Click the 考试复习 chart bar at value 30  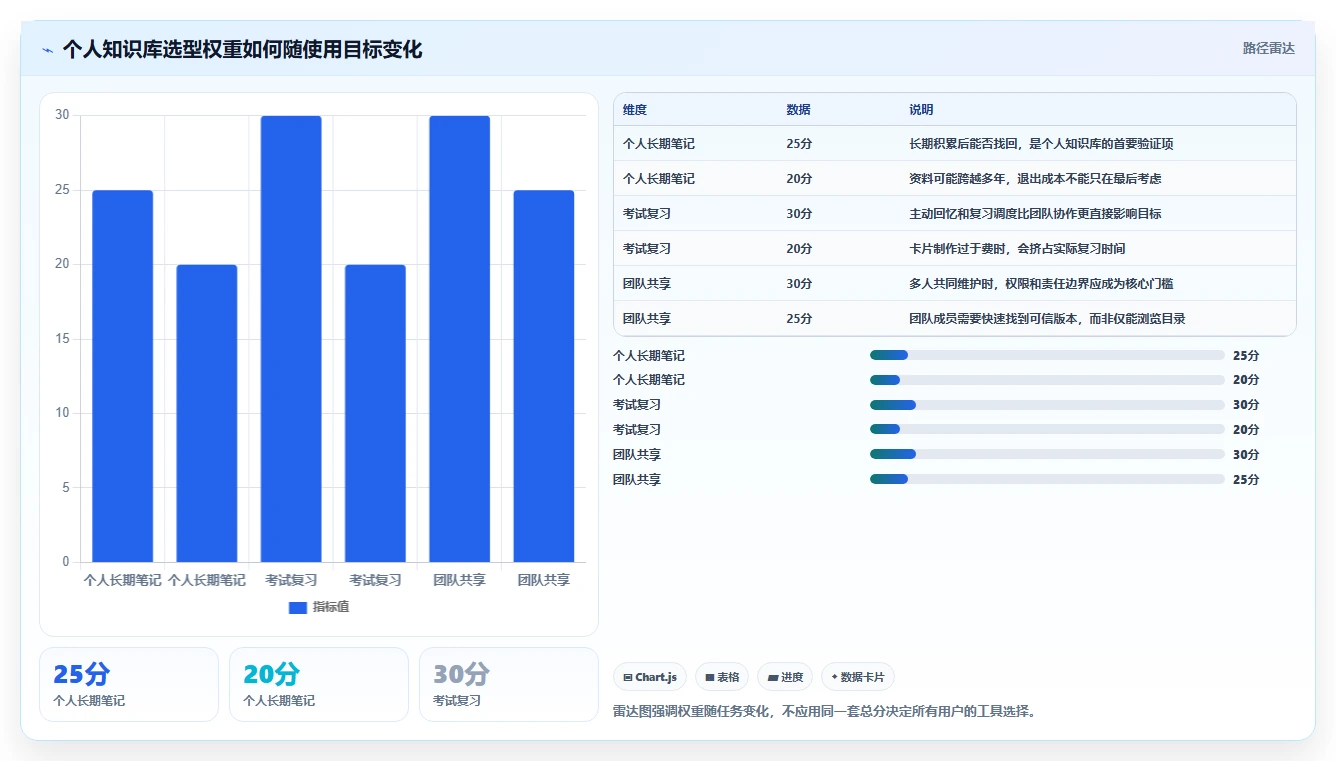(x=291, y=339)
